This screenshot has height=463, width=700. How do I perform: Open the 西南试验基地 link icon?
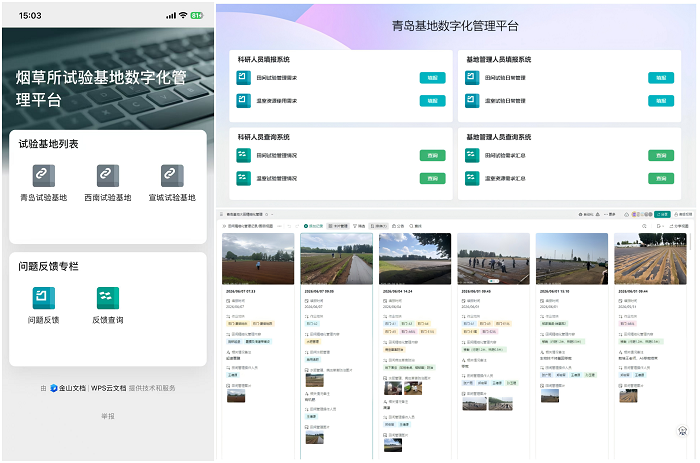(x=108, y=175)
